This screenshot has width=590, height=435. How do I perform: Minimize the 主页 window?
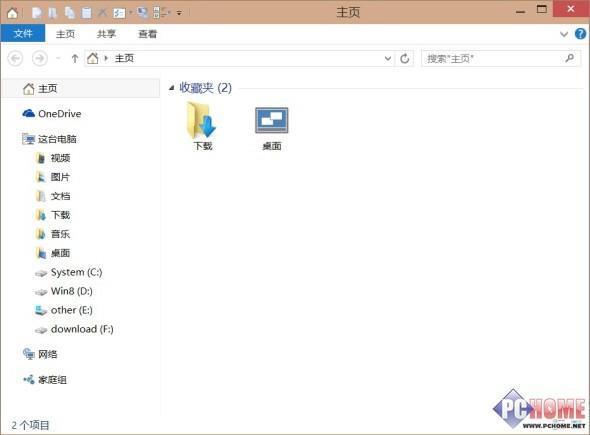click(x=520, y=11)
